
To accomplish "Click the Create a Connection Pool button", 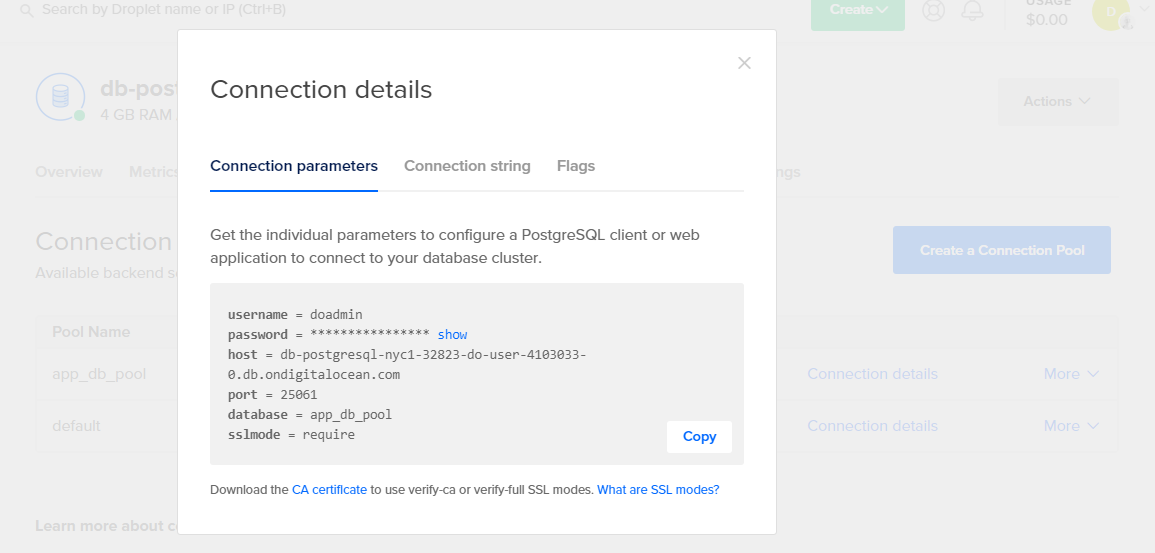I will coord(1001,250).
